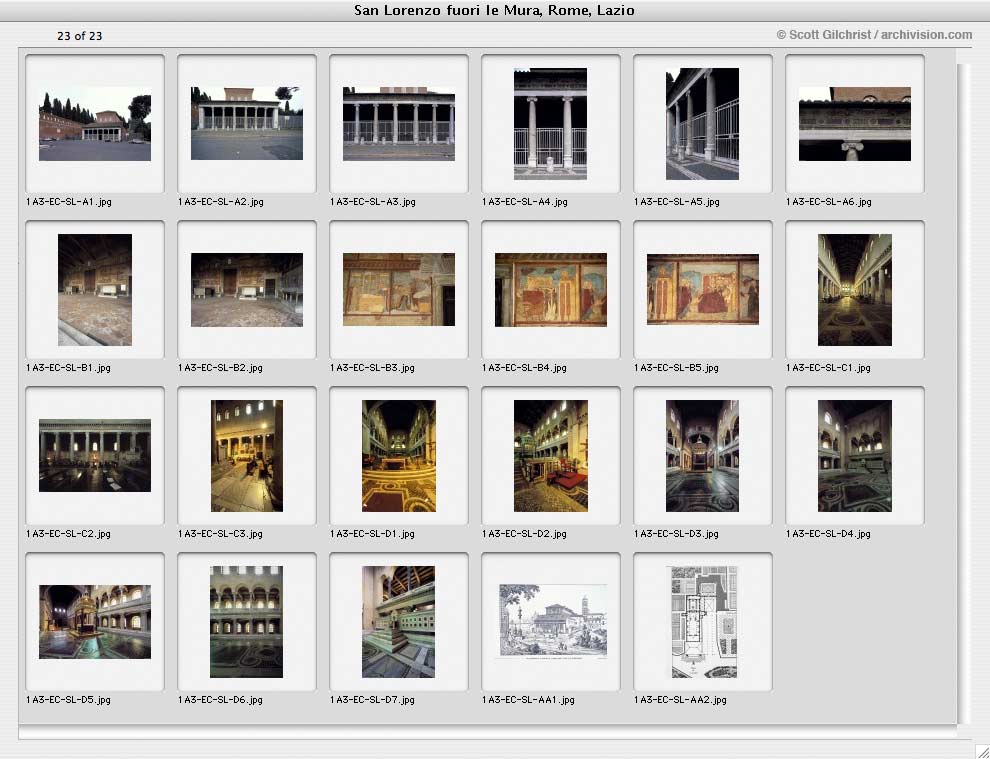The width and height of the screenshot is (990, 759).
Task: Click the filename label 1A3-EC-SL-C2.jpg
Action: (68, 534)
